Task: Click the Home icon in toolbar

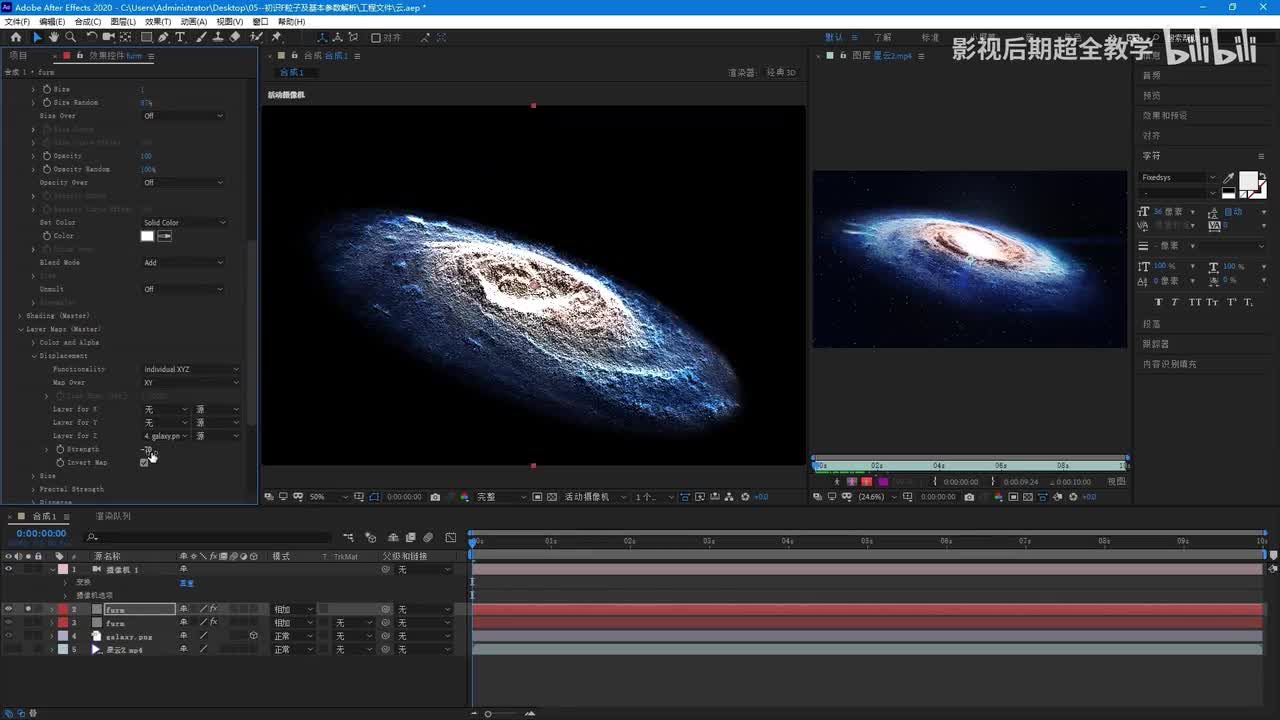Action: 15,37
